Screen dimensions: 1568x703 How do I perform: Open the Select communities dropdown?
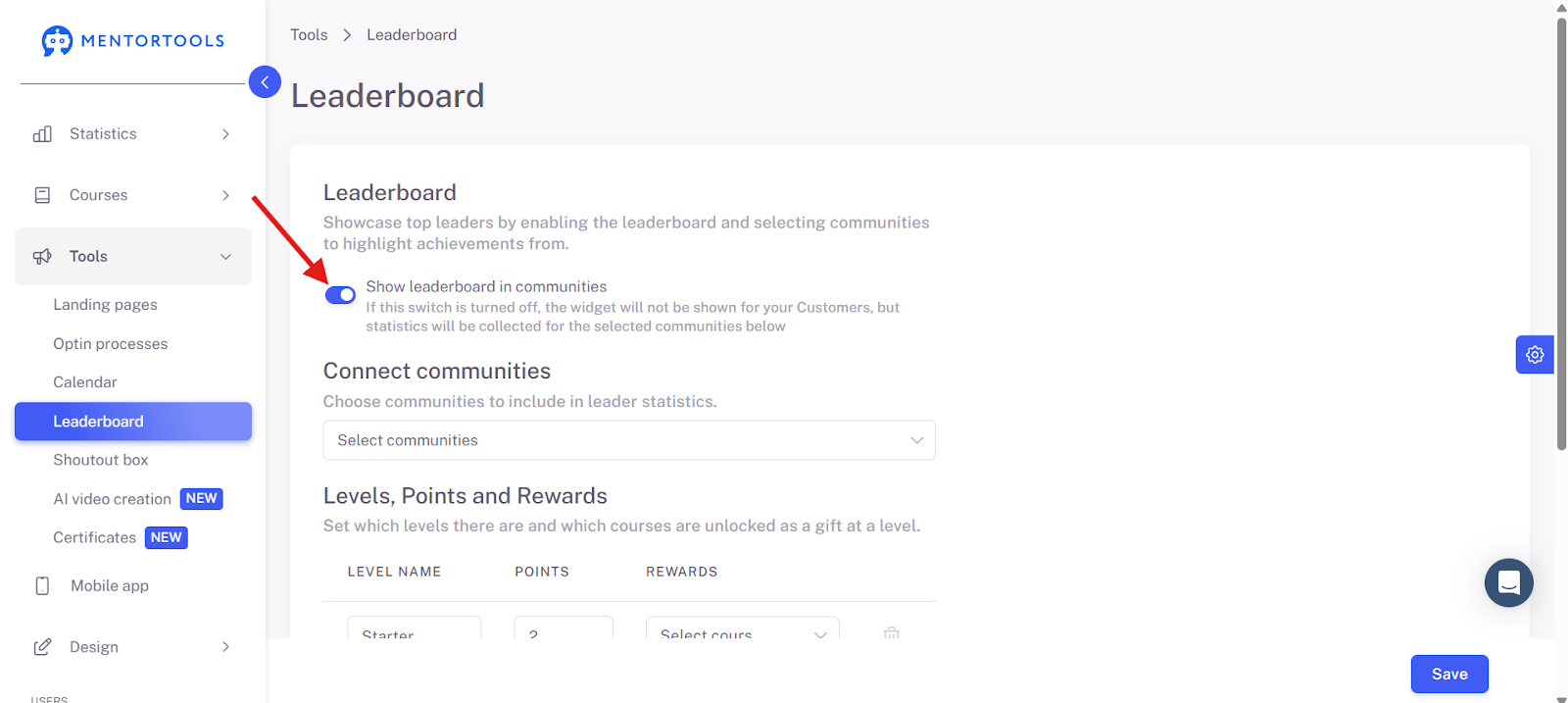pyautogui.click(x=629, y=440)
